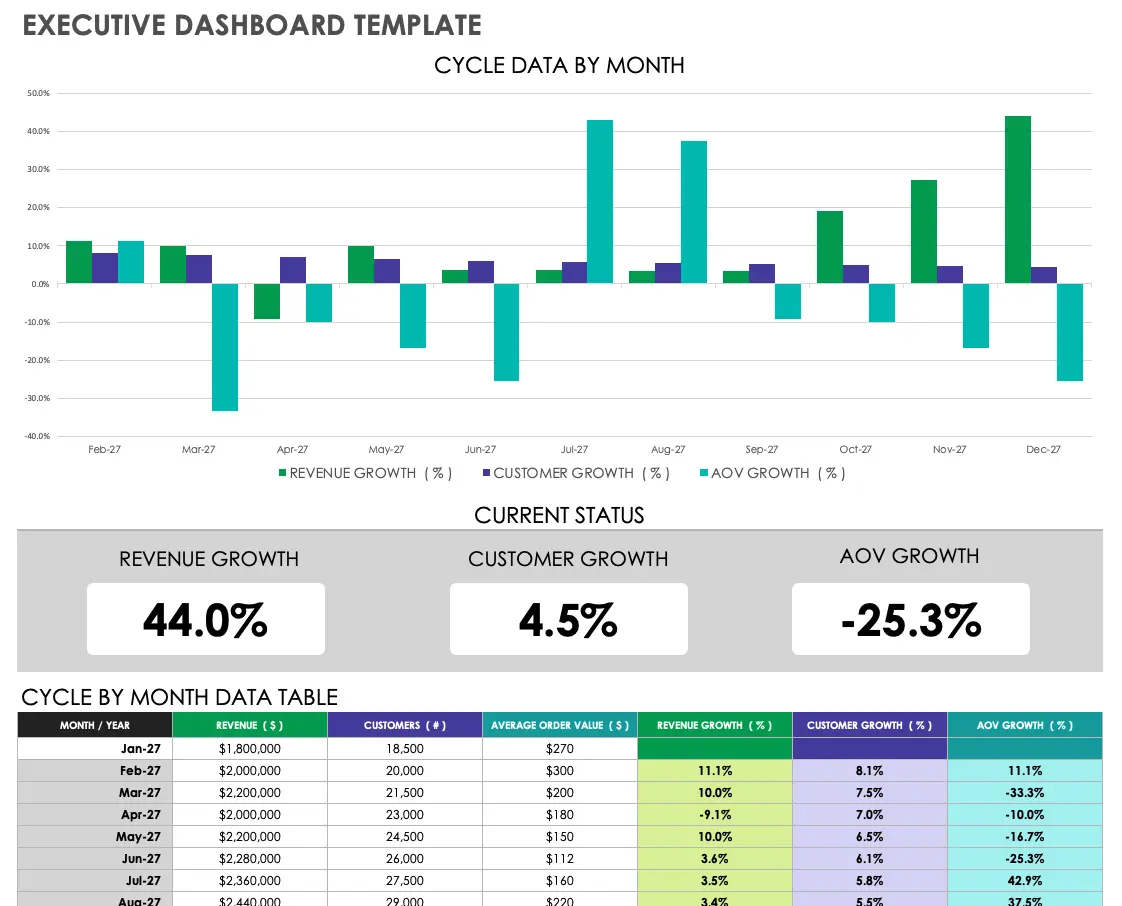Click the 44.0% revenue growth status box
The width and height of the screenshot is (1122, 906).
(205, 618)
